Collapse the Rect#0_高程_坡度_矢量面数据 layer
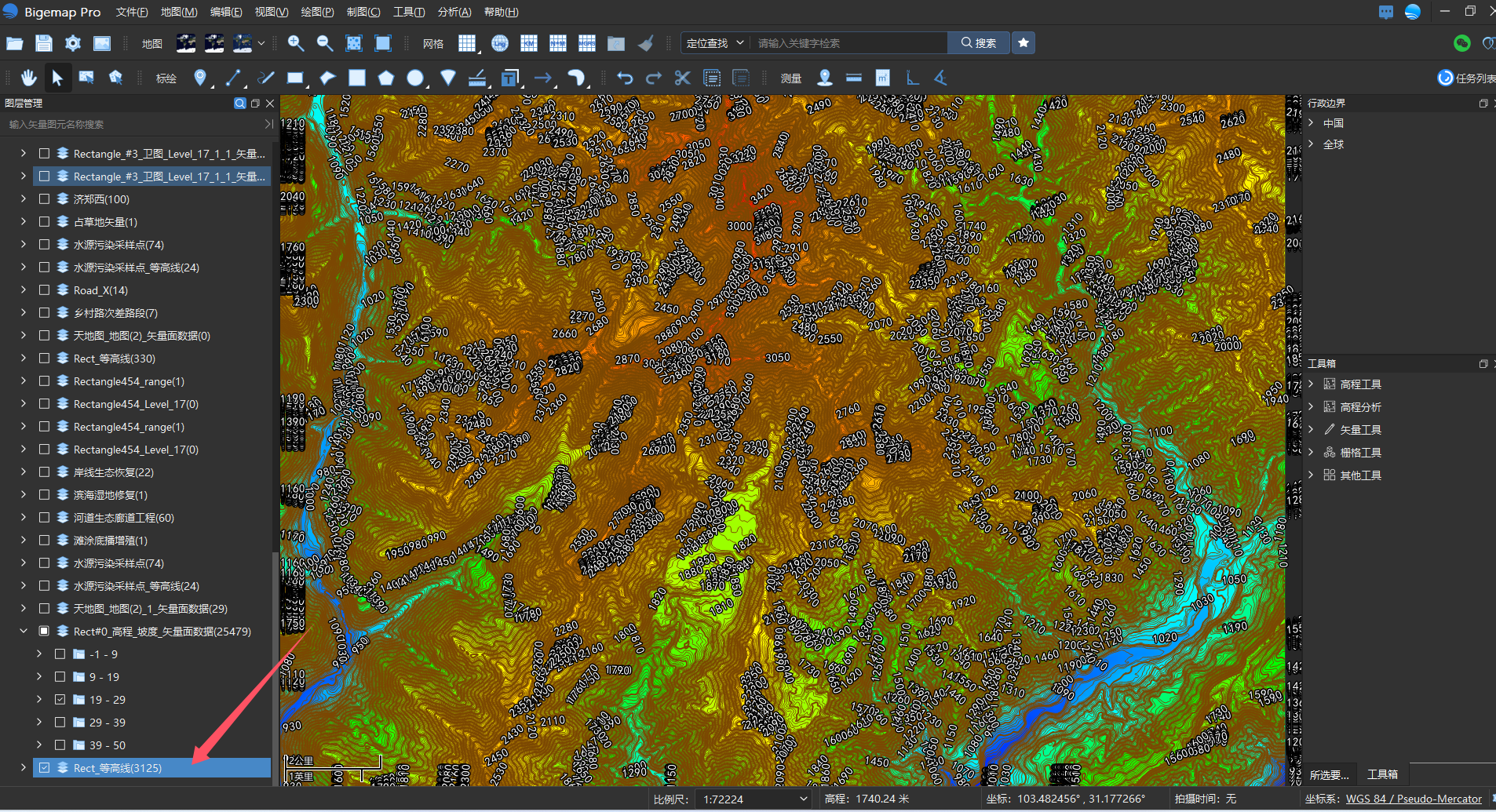 tap(24, 632)
